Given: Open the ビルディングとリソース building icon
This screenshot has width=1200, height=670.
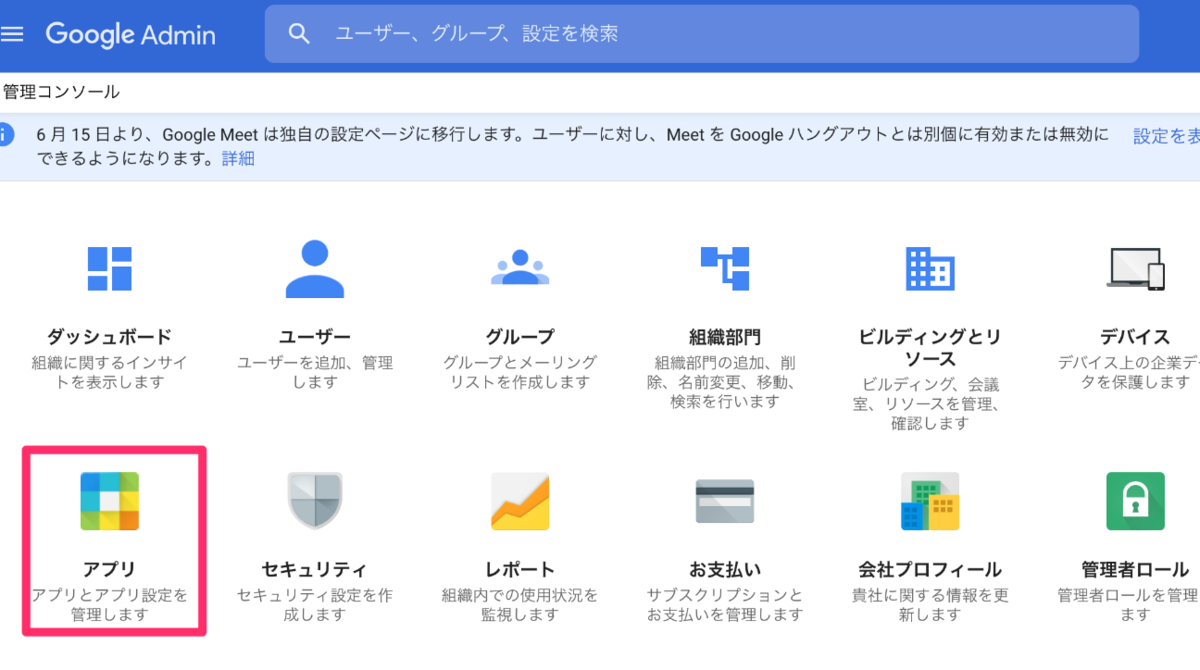Looking at the screenshot, I should (930, 268).
